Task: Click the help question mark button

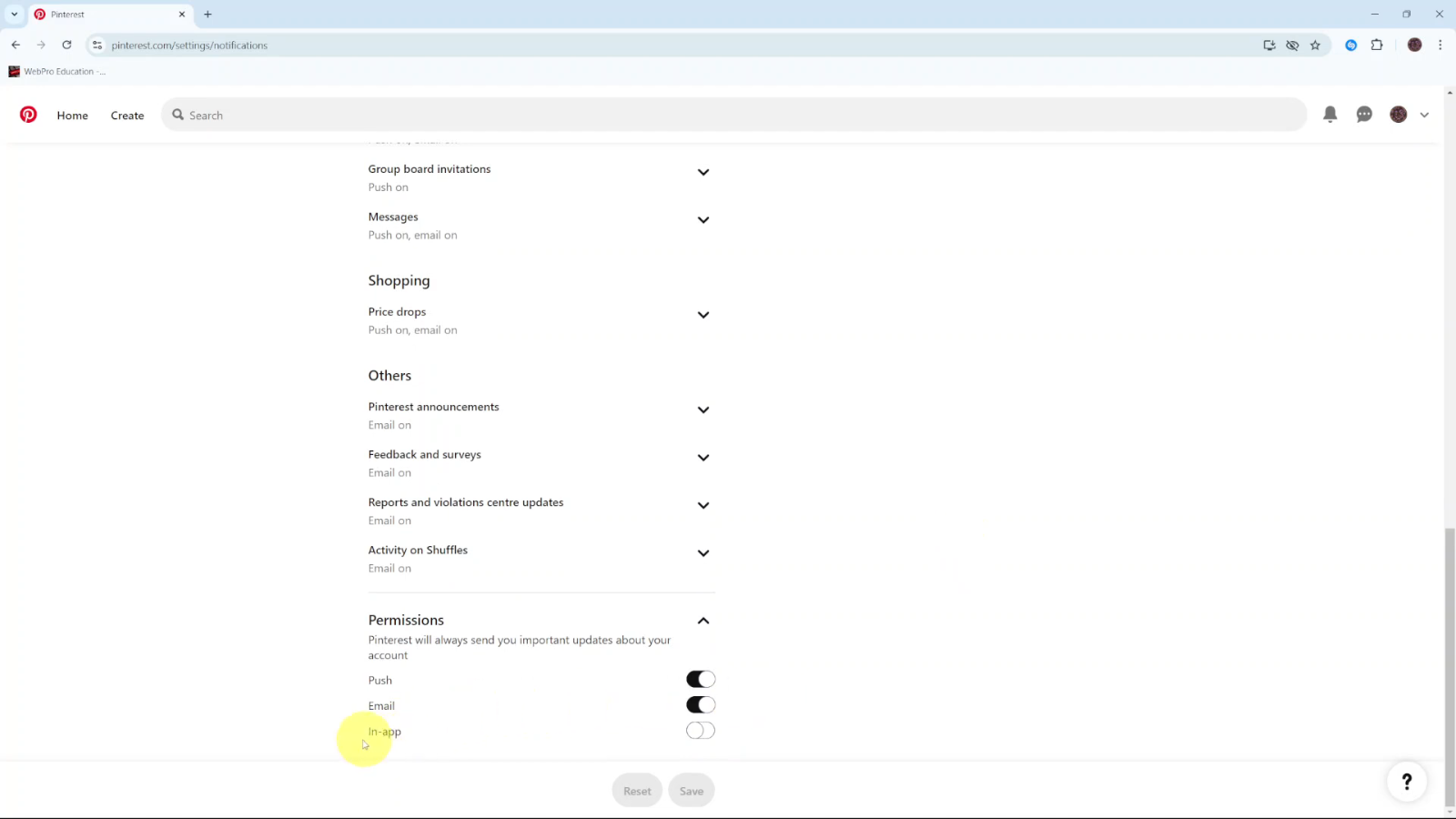Action: (1407, 781)
